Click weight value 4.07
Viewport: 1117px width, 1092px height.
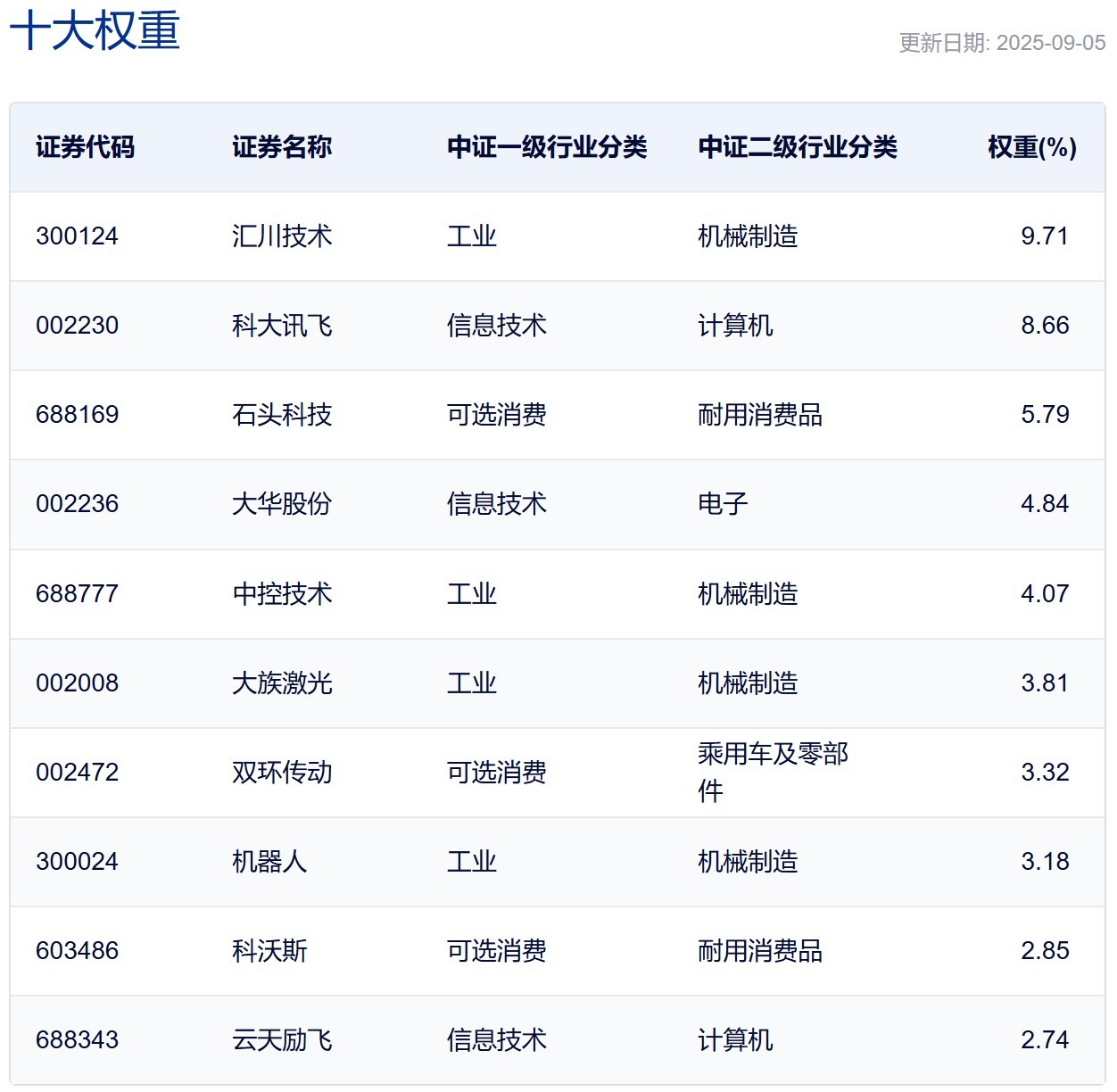[x=1045, y=594]
